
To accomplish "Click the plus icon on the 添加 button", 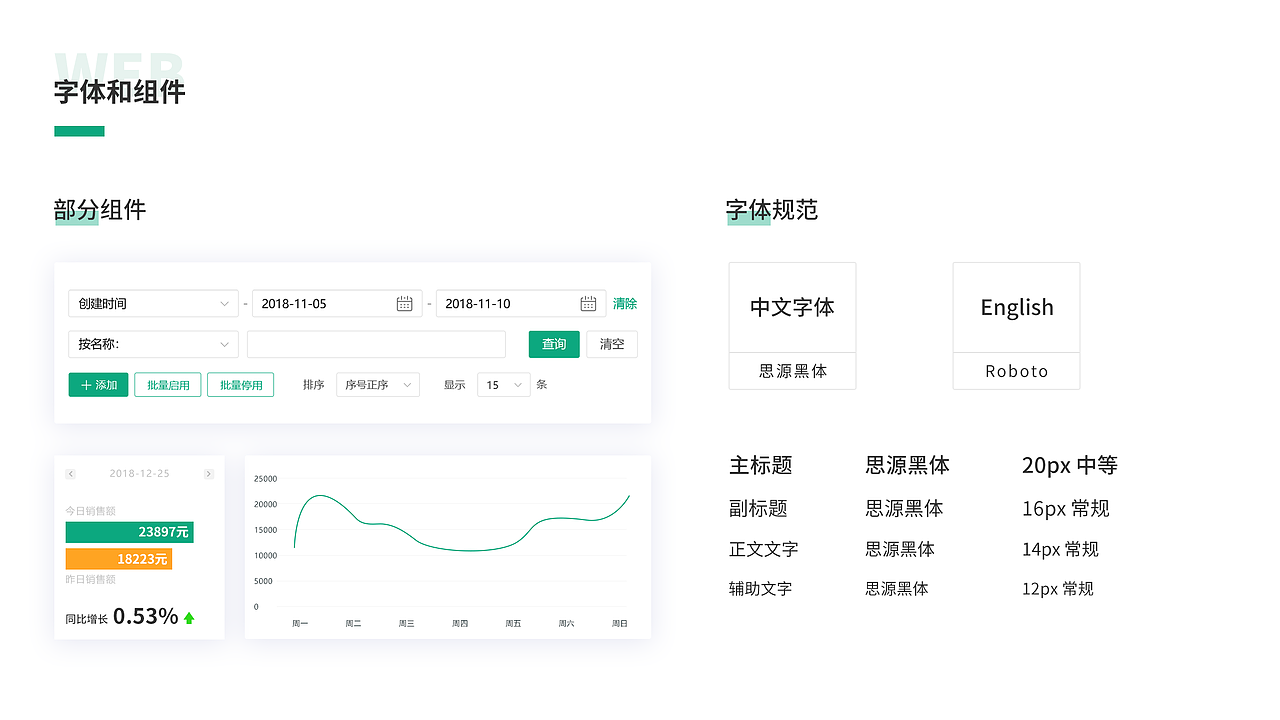I will point(84,384).
